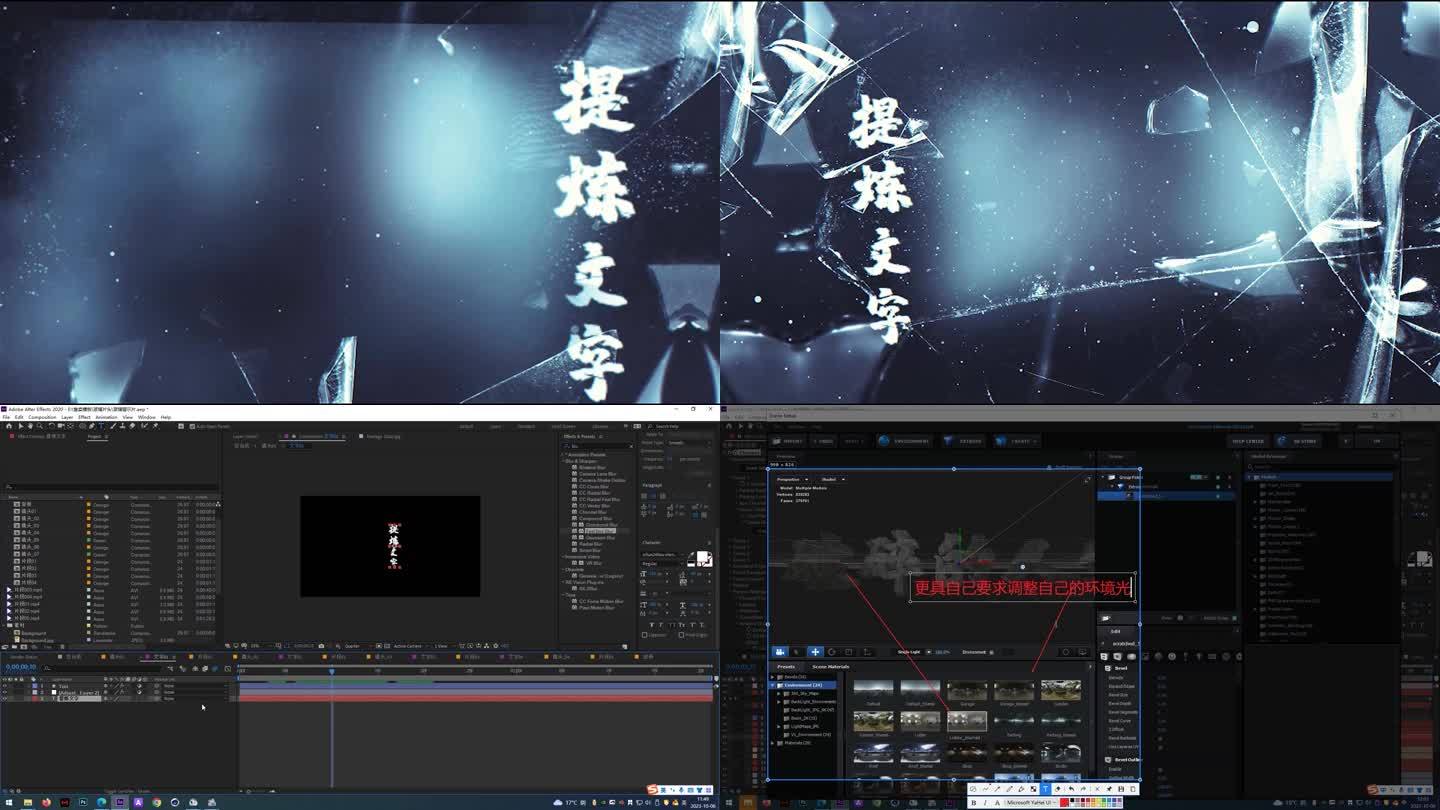Viewport: 1440px width, 810px height.
Task: Click the EXTRUDE button in Element
Action: (x=963, y=441)
